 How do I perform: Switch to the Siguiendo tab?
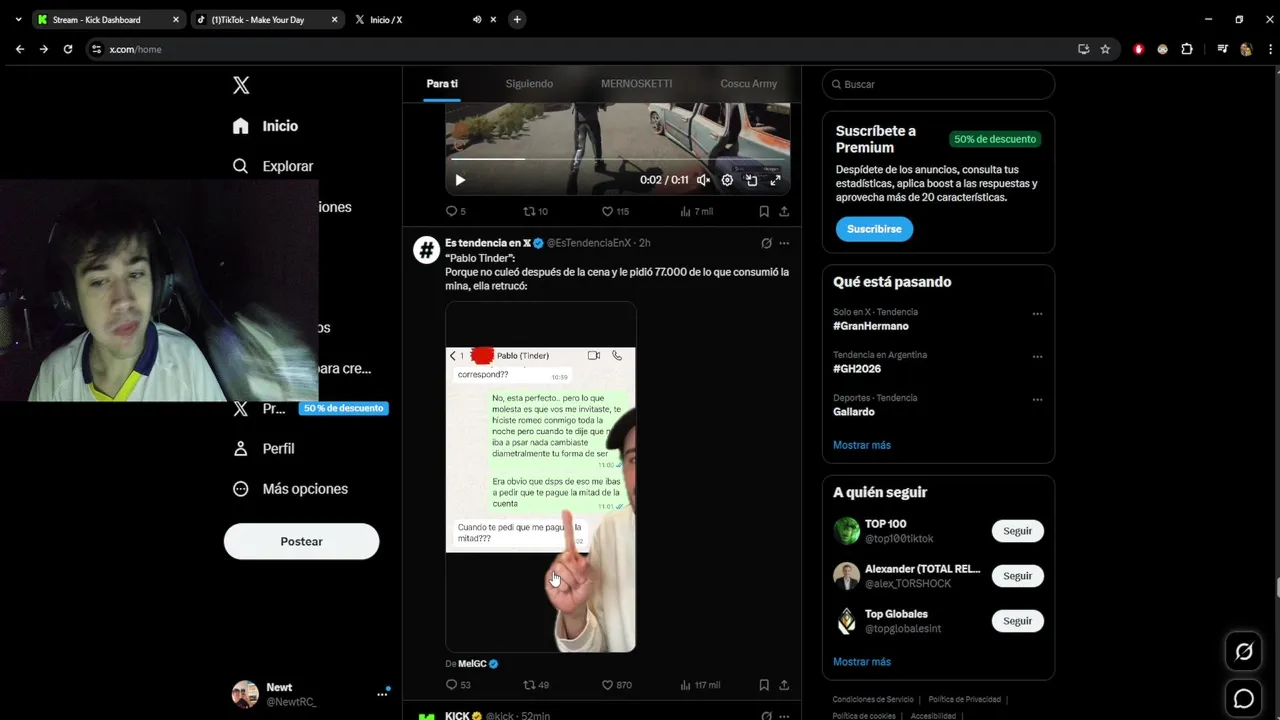pos(529,84)
